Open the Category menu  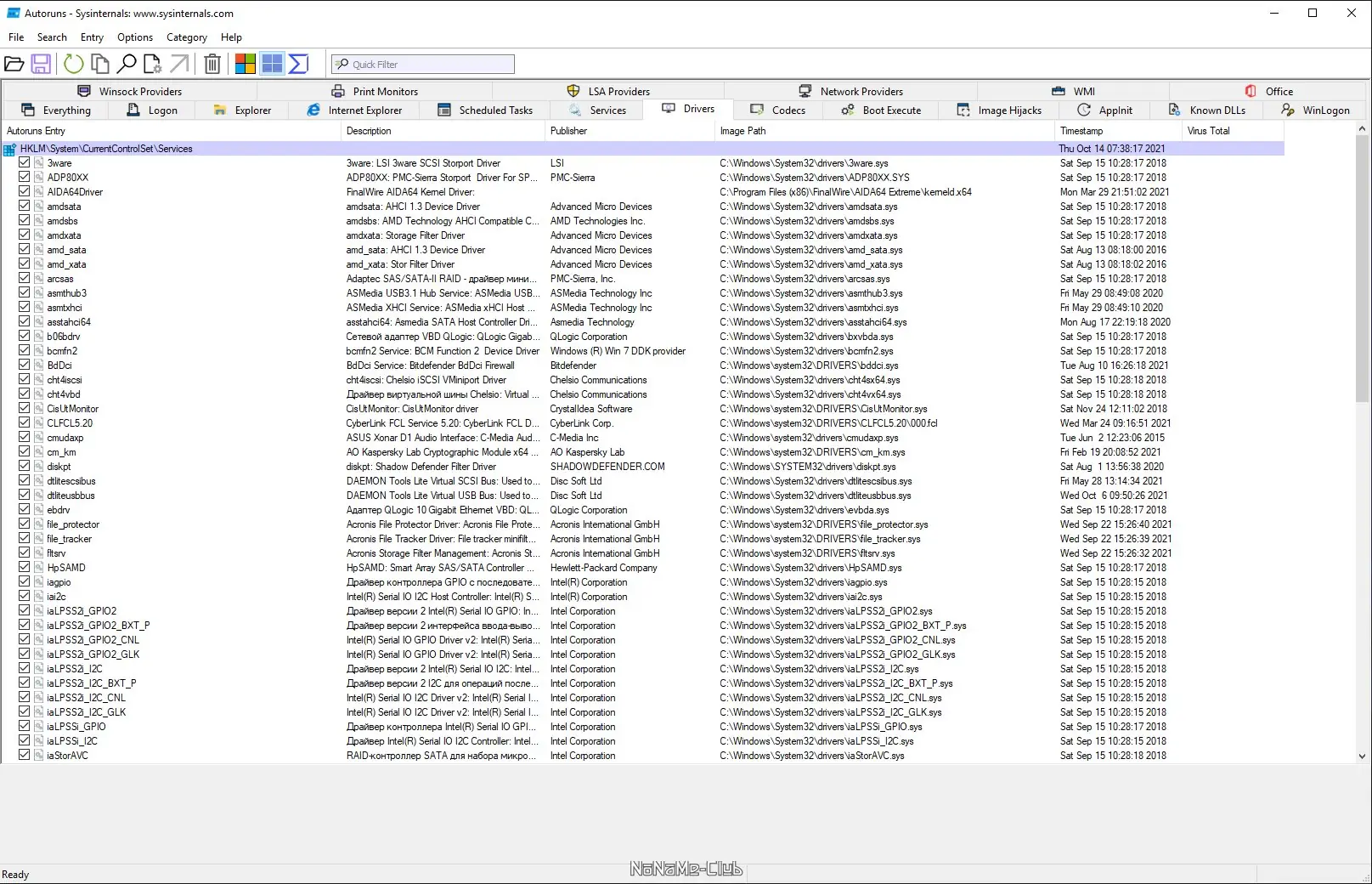tap(187, 37)
